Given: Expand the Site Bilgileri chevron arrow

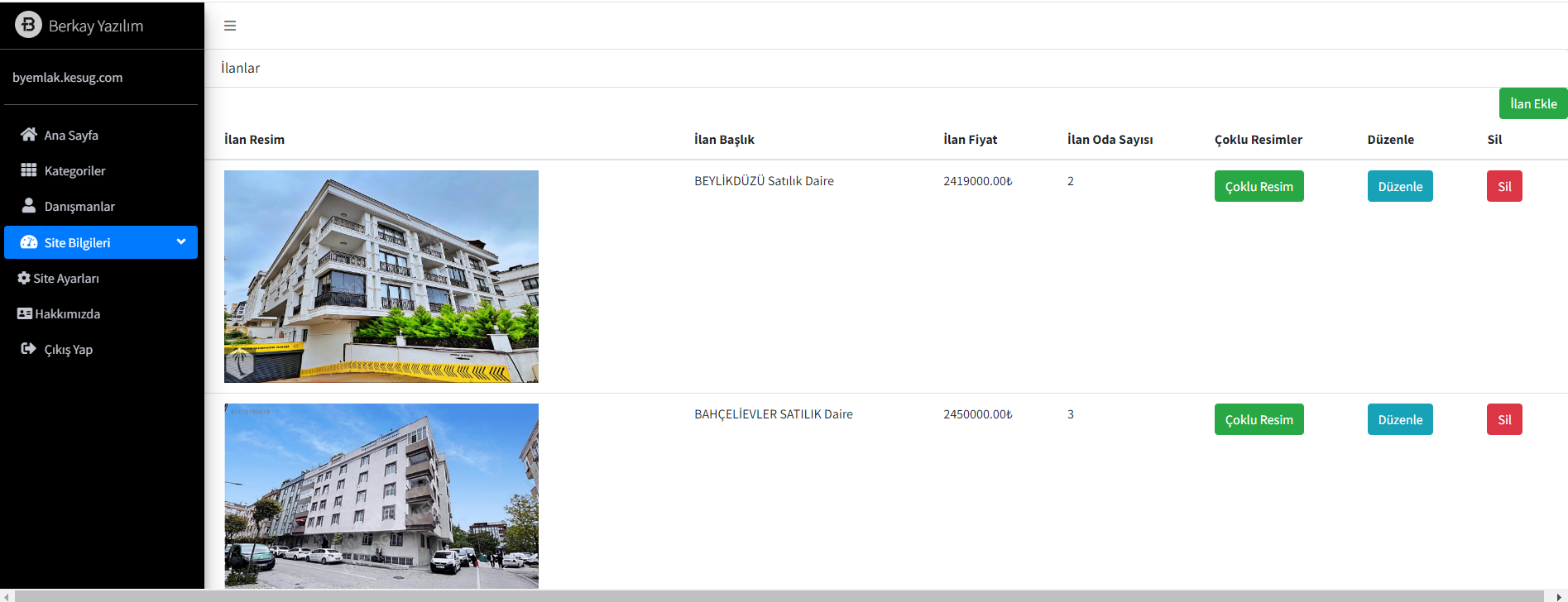Looking at the screenshot, I should (181, 241).
